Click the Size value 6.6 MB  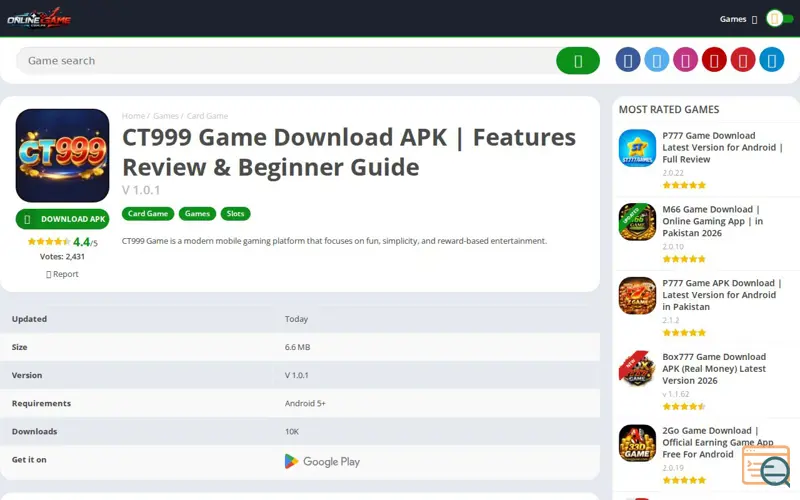click(x=297, y=347)
